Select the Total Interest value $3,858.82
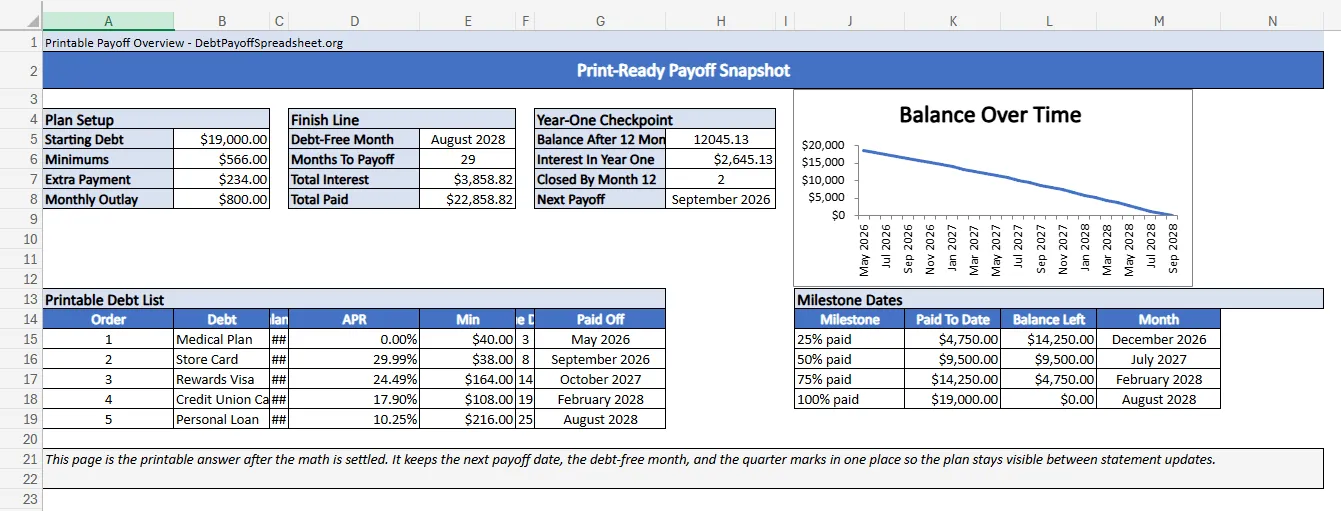 [468, 179]
